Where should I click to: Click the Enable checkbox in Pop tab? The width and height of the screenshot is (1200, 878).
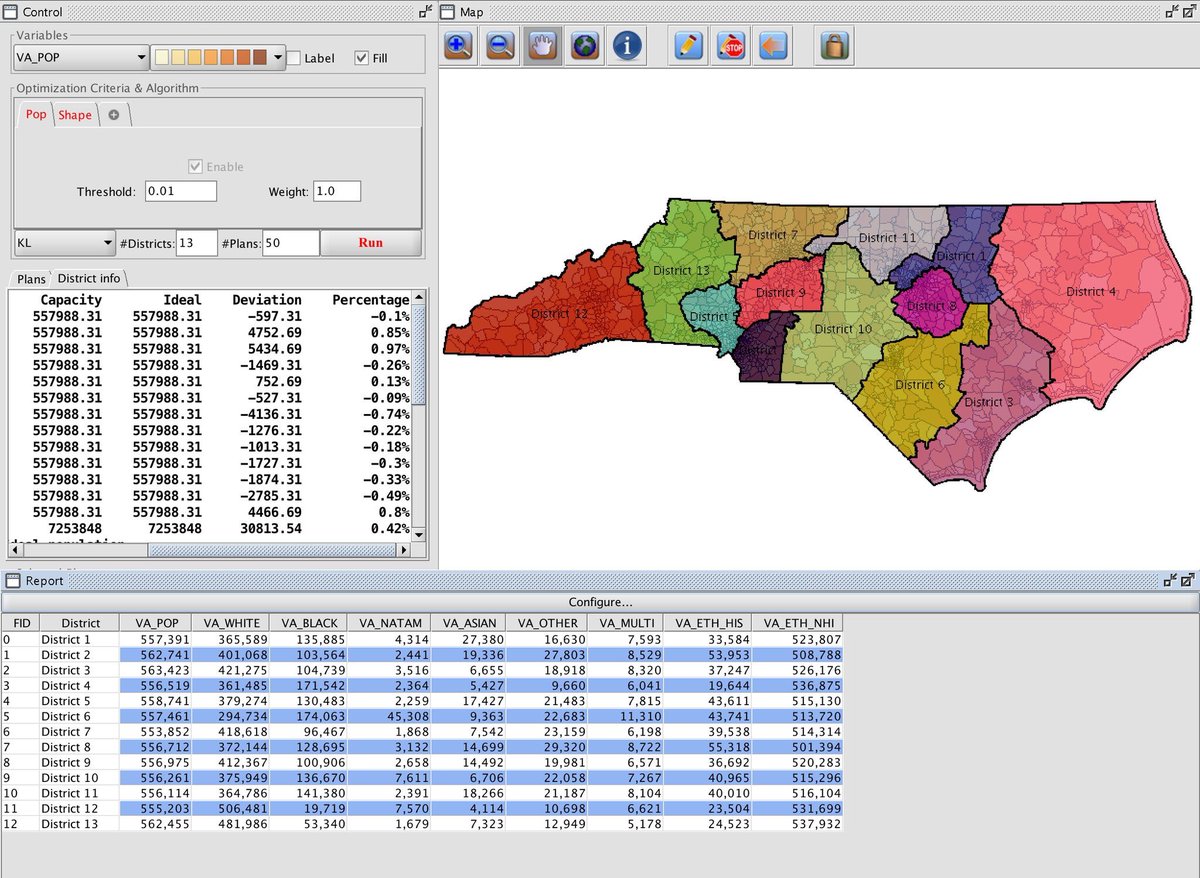(x=196, y=166)
